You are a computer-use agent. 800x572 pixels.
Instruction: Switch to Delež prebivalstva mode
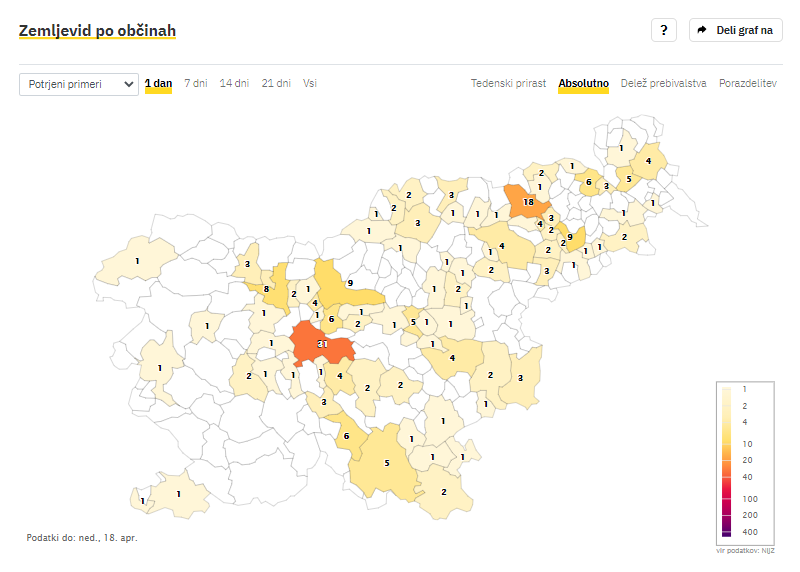[664, 83]
